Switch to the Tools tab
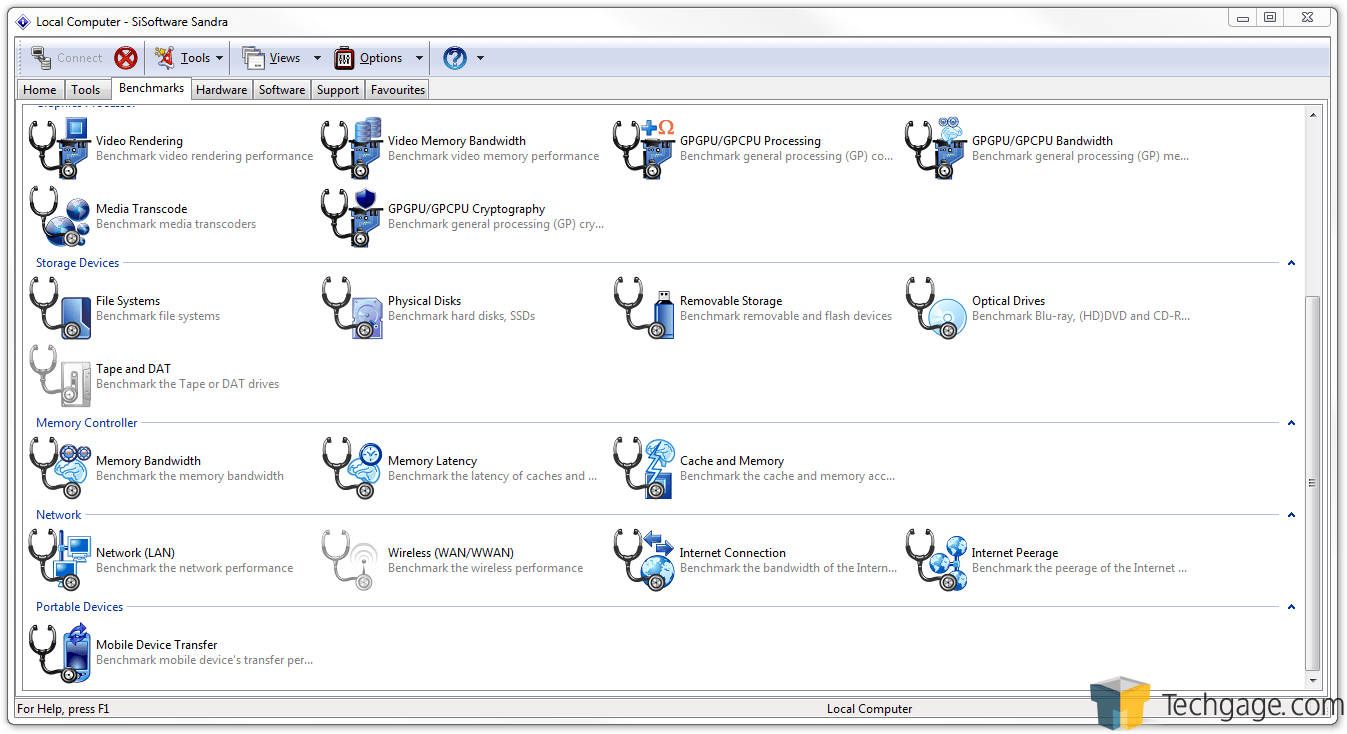Screen dimensions: 1347x734 86,90
